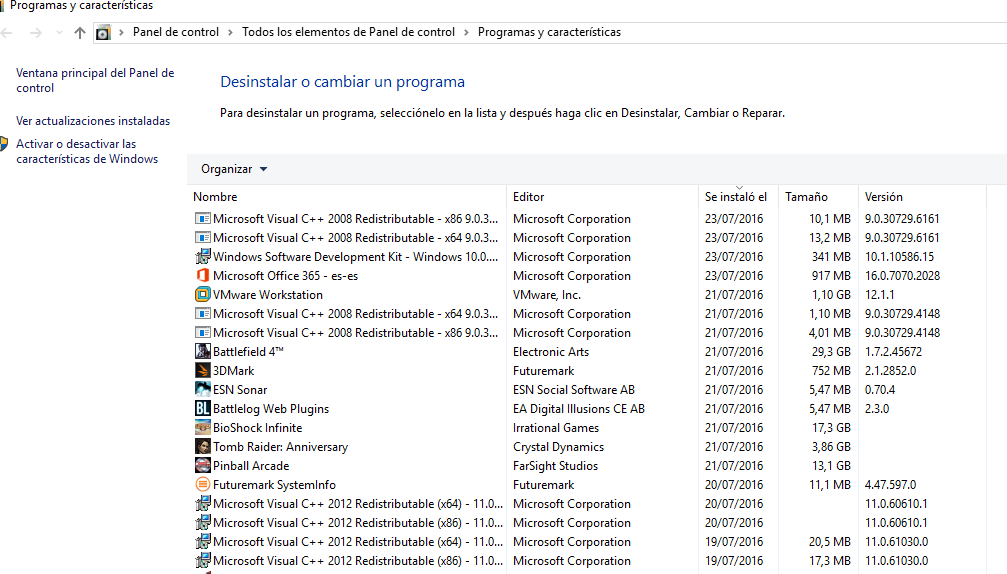Sort list by Nombre column header

coord(215,197)
